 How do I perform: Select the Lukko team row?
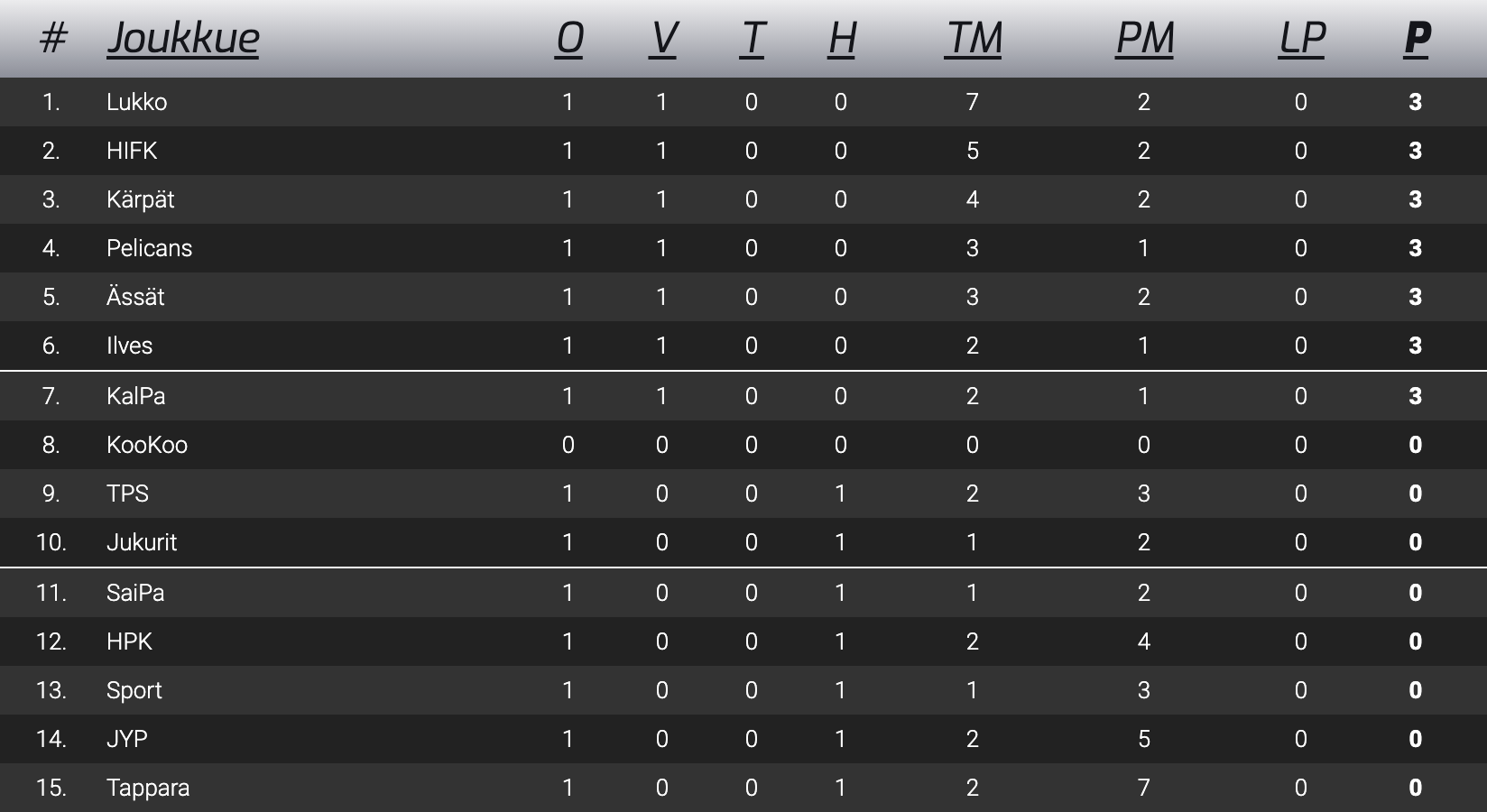pos(136,102)
